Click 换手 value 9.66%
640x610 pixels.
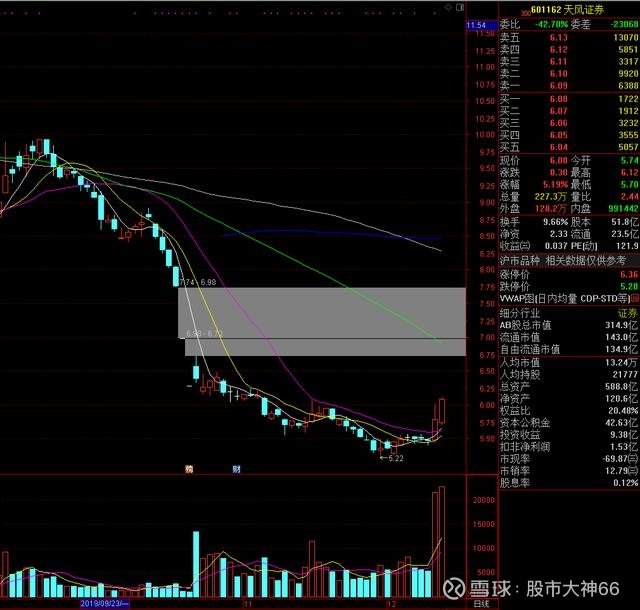tap(556, 223)
